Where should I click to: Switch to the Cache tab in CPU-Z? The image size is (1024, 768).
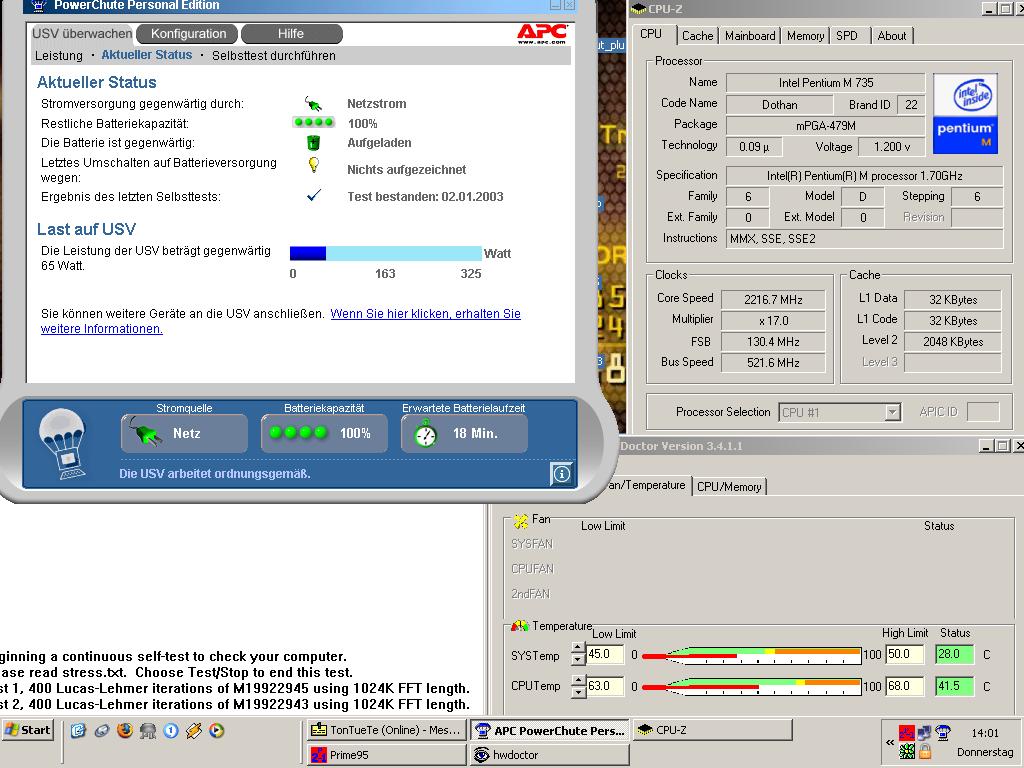point(697,36)
